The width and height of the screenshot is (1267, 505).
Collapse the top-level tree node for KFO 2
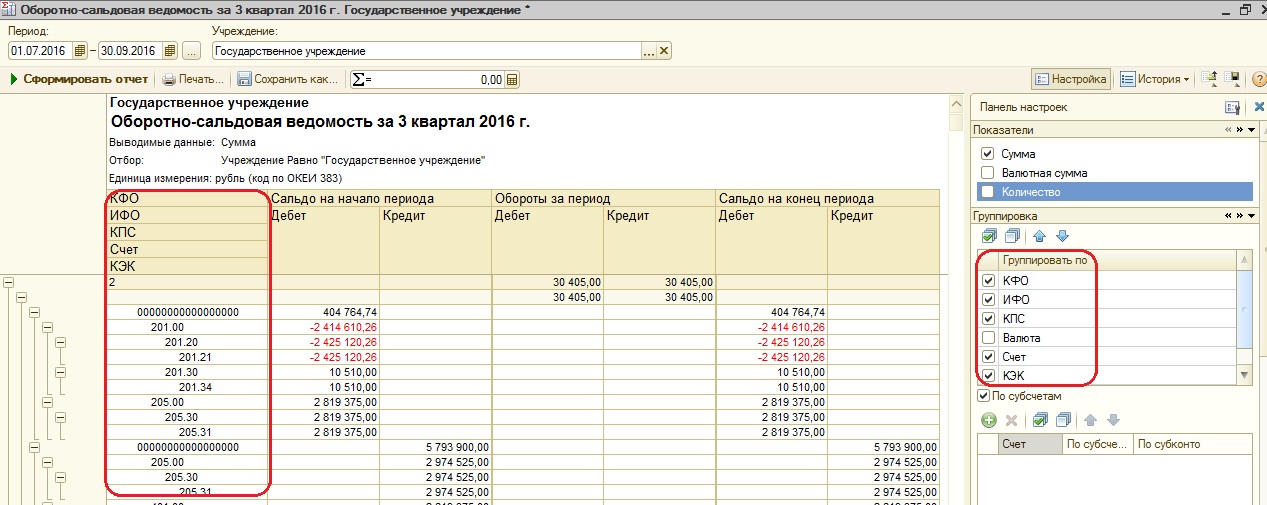[9, 283]
